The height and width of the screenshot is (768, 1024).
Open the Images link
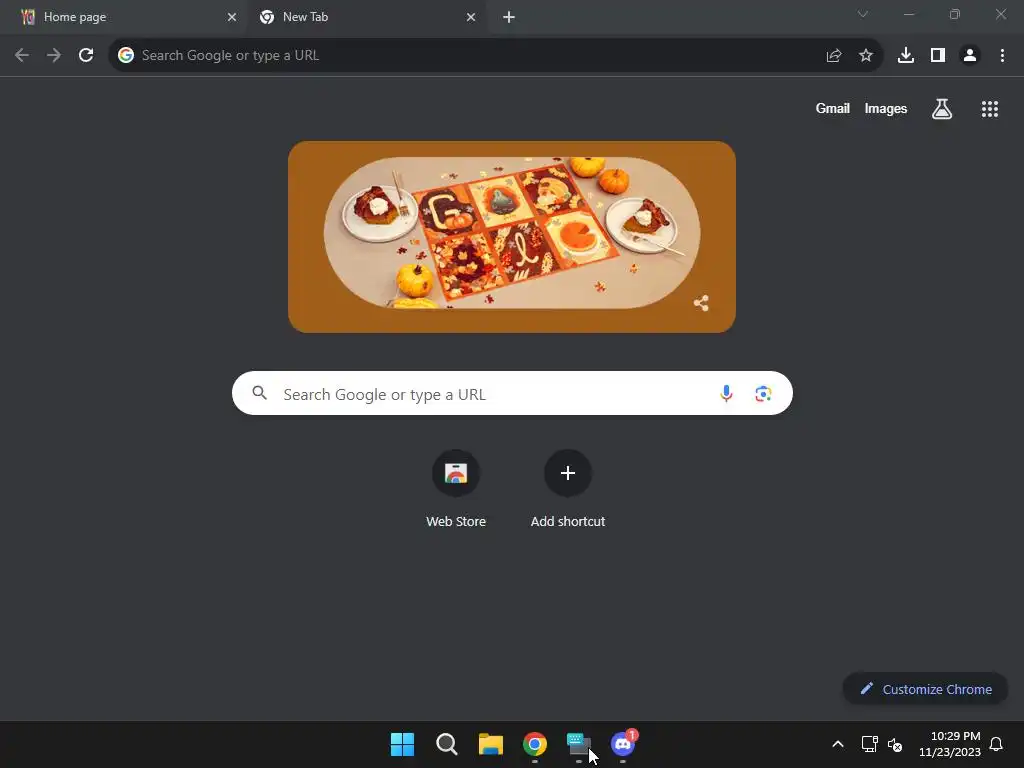coord(886,108)
